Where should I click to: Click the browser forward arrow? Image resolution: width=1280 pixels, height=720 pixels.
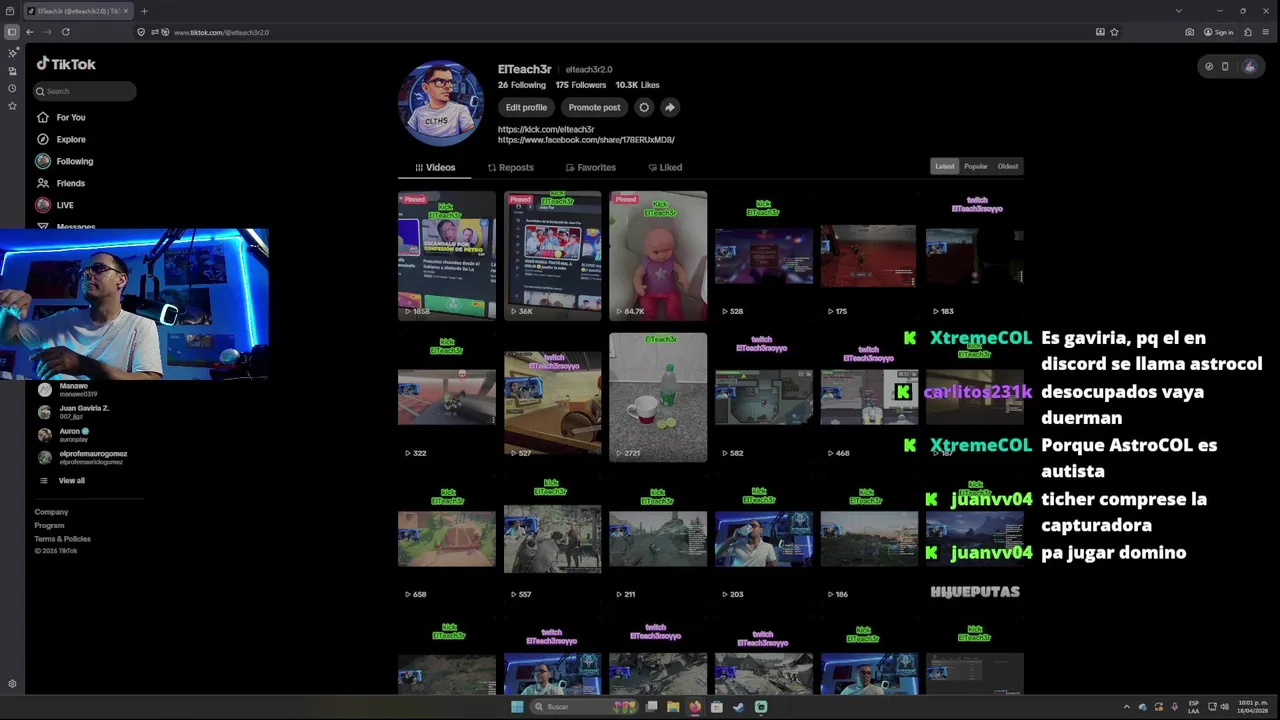(47, 32)
